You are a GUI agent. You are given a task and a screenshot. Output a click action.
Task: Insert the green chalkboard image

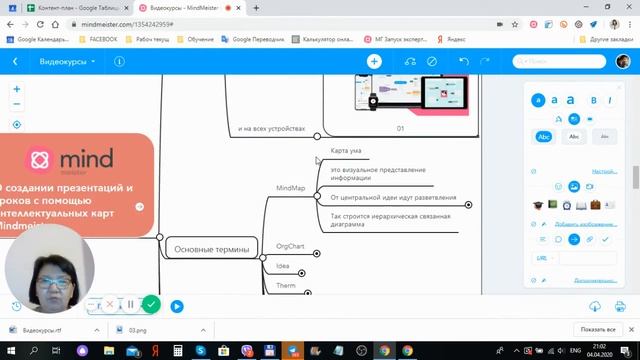click(x=553, y=204)
